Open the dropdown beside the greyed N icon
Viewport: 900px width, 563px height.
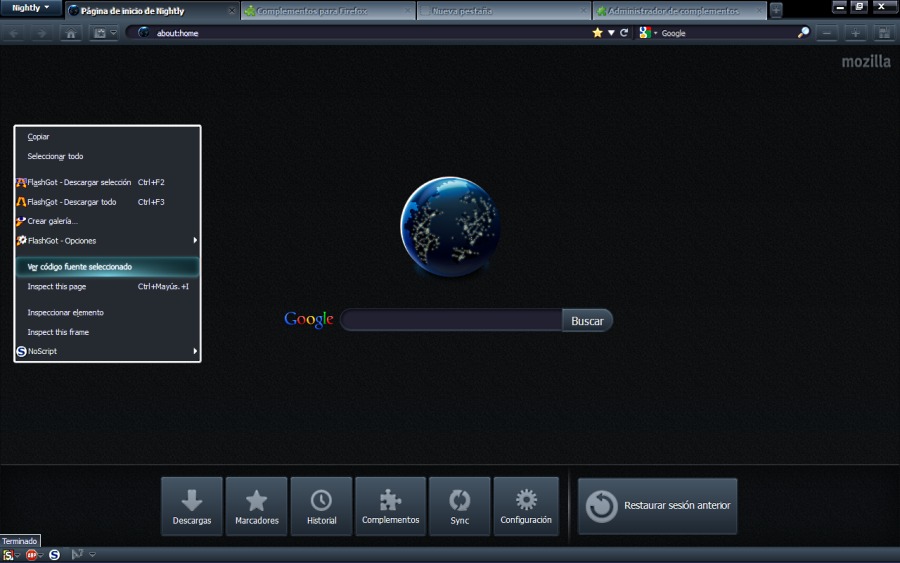pyautogui.click(x=92, y=554)
